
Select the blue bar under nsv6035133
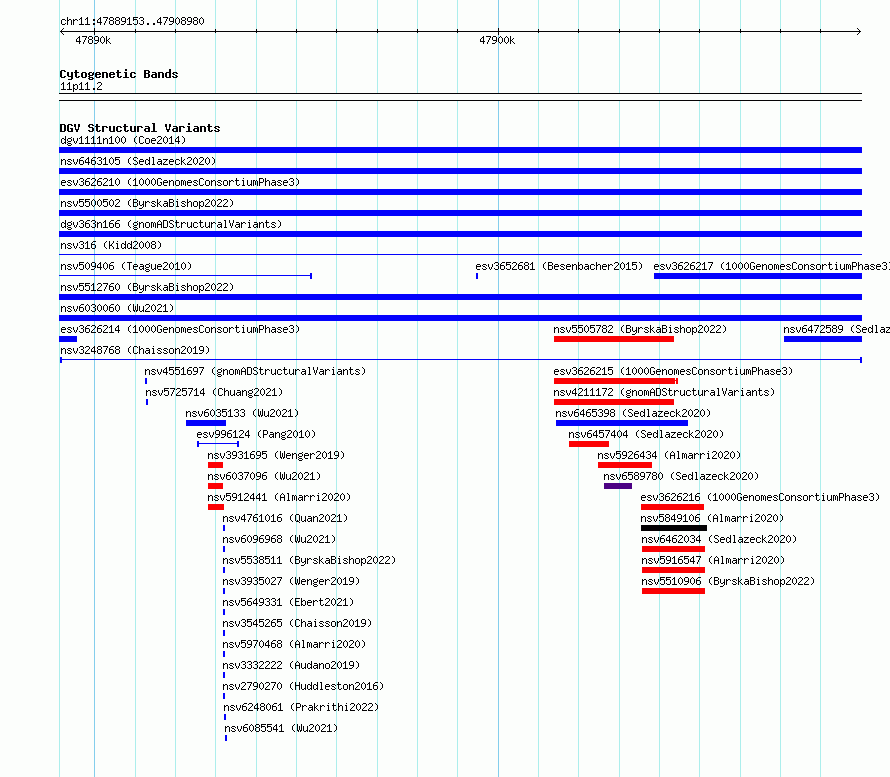pyautogui.click(x=206, y=423)
